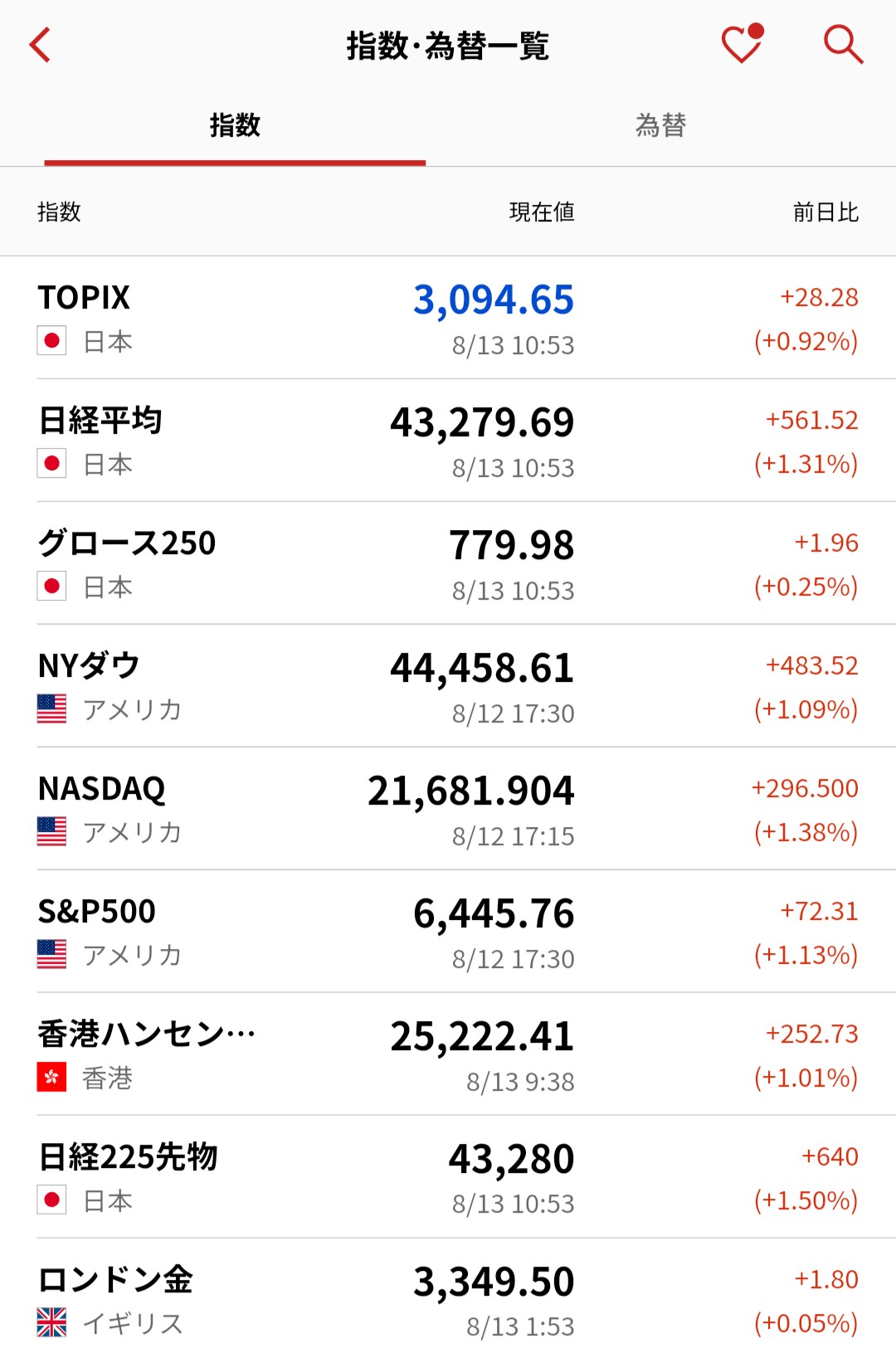Switch to the 為替 tab

tap(660, 126)
